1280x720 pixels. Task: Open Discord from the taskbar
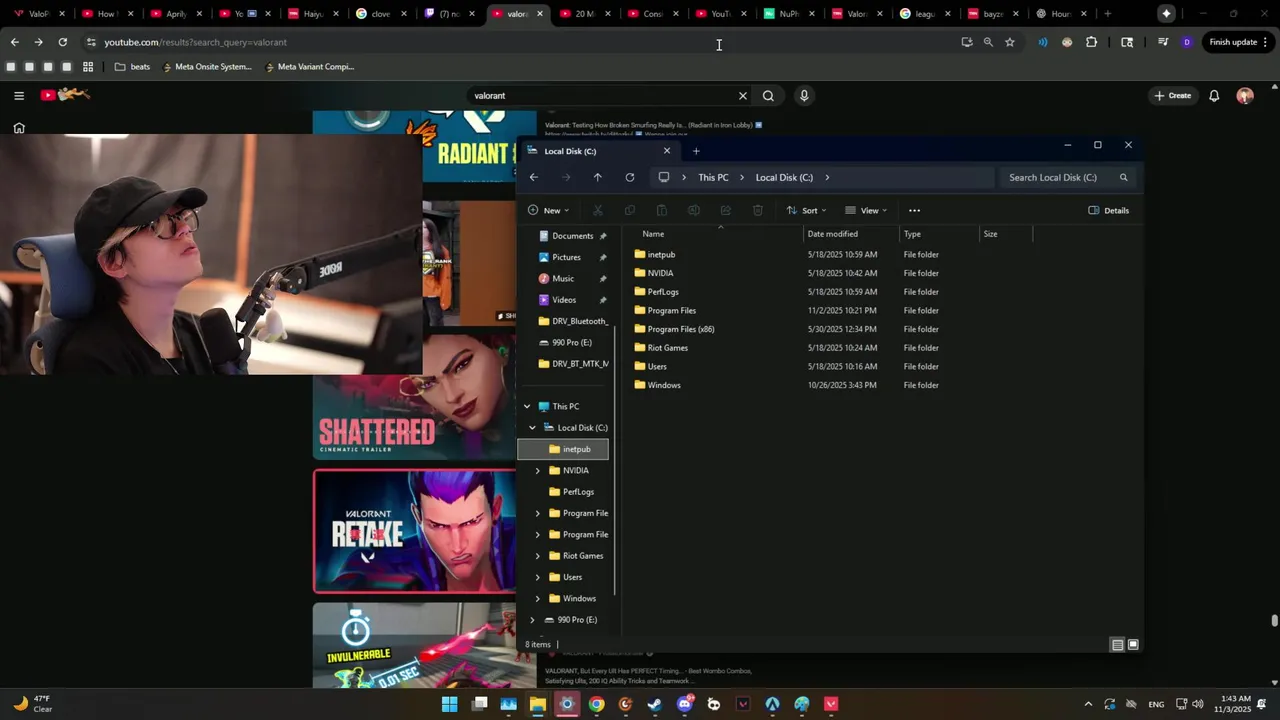pyautogui.click(x=685, y=704)
